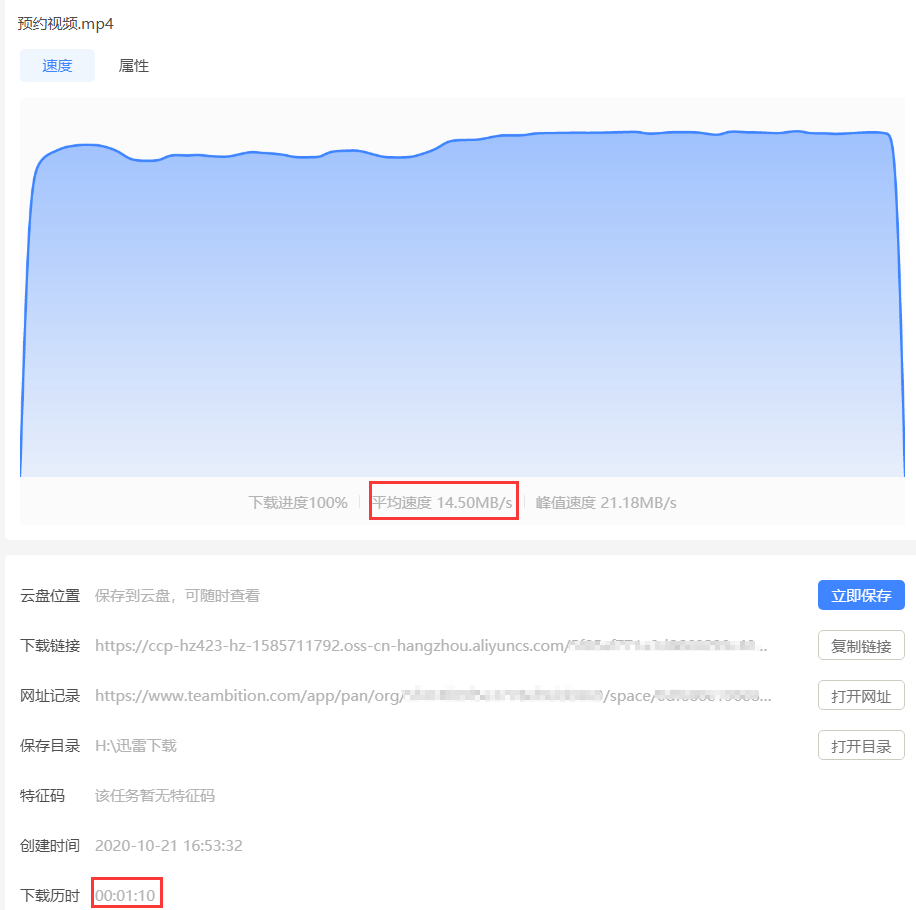The height and width of the screenshot is (910, 916).
Task: Open the folder with 打开目录
Action: click(x=861, y=745)
